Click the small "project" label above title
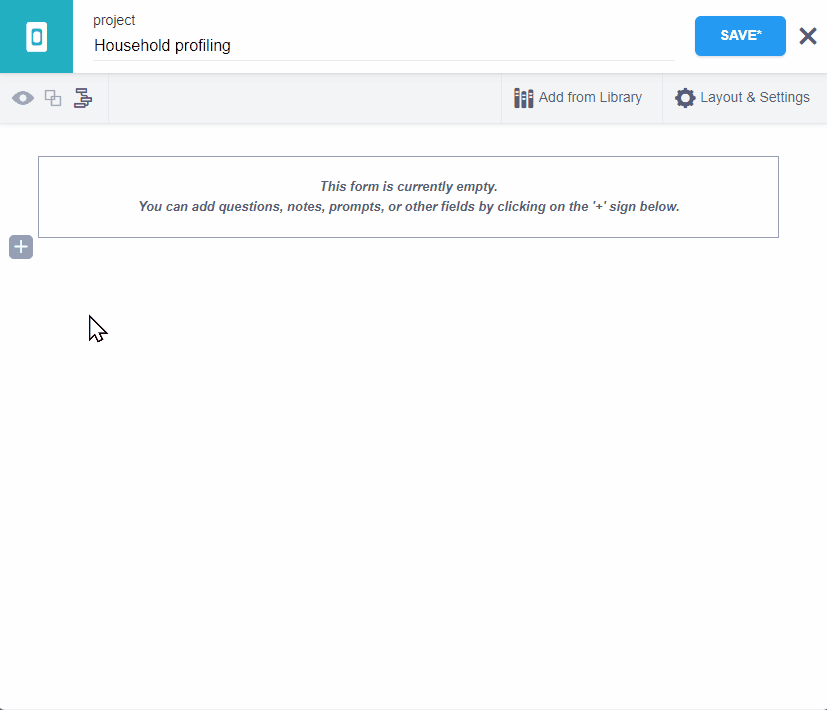This screenshot has height=710, width=827. tap(114, 20)
